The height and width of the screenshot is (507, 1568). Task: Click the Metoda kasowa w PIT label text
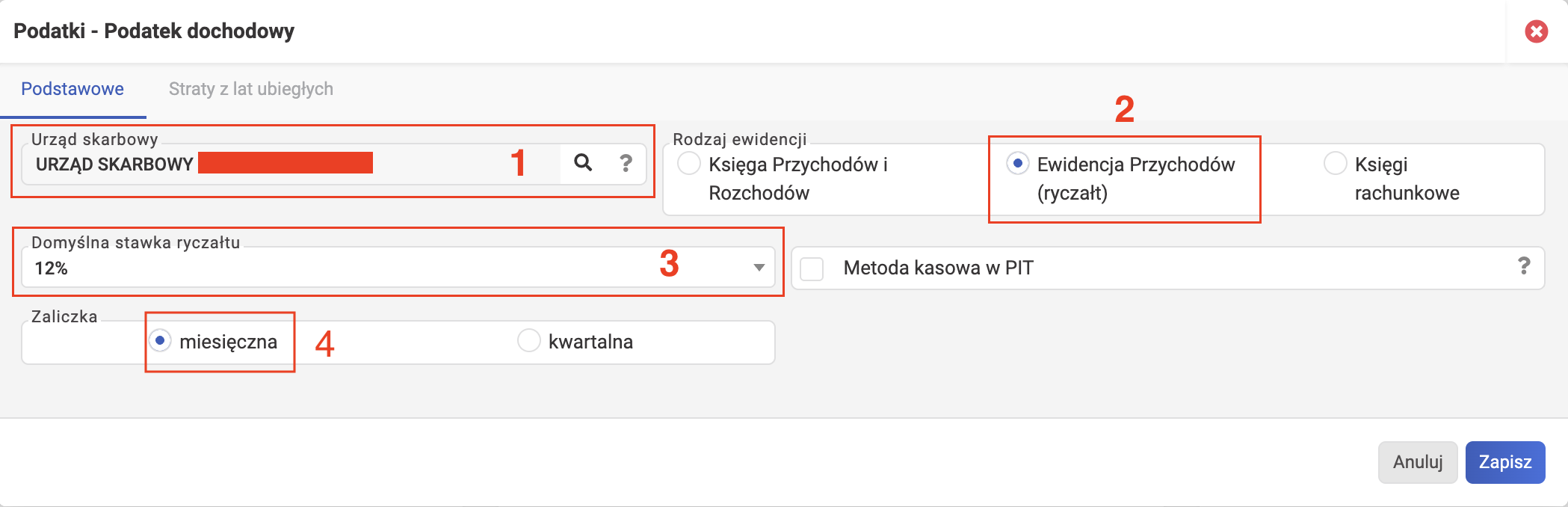[938, 268]
